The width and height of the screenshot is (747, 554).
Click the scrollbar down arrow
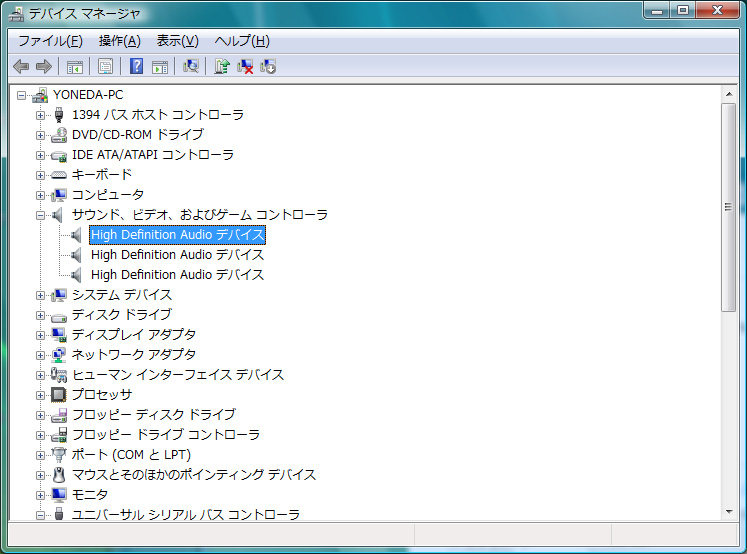coord(729,512)
